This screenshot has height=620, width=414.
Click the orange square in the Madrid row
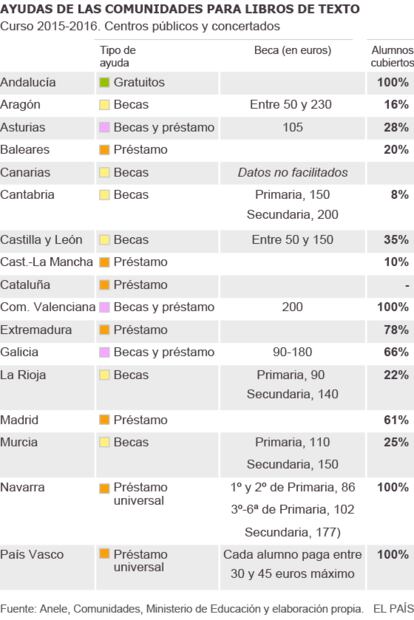(104, 420)
